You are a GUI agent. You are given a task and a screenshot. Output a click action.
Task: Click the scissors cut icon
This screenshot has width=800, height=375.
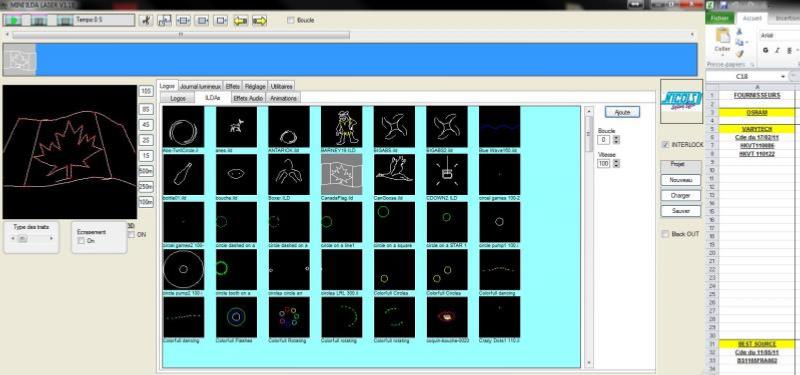[x=146, y=20]
